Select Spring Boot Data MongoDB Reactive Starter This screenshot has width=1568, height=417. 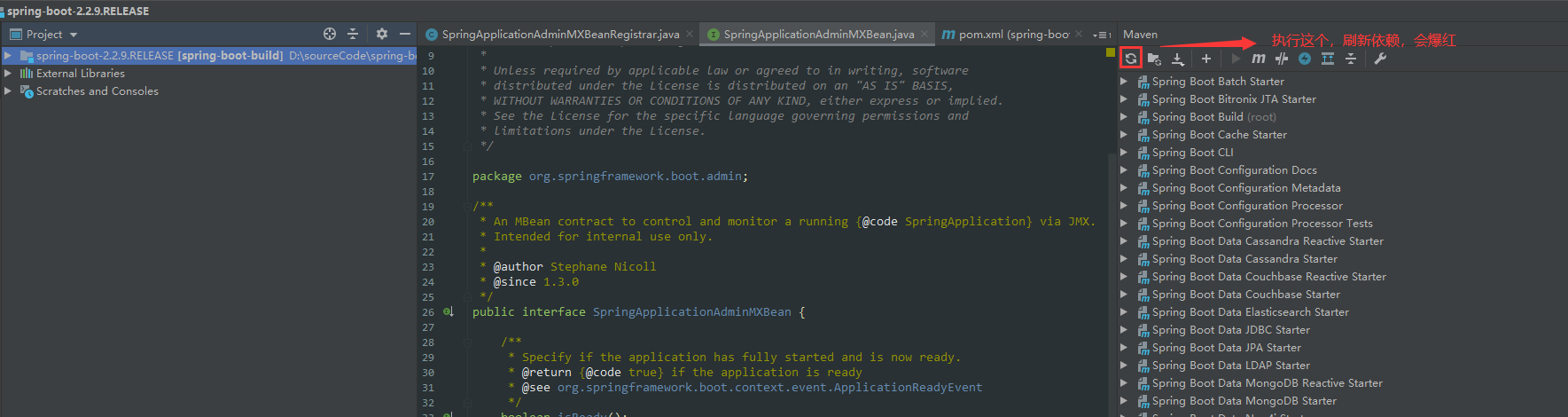tap(1268, 383)
